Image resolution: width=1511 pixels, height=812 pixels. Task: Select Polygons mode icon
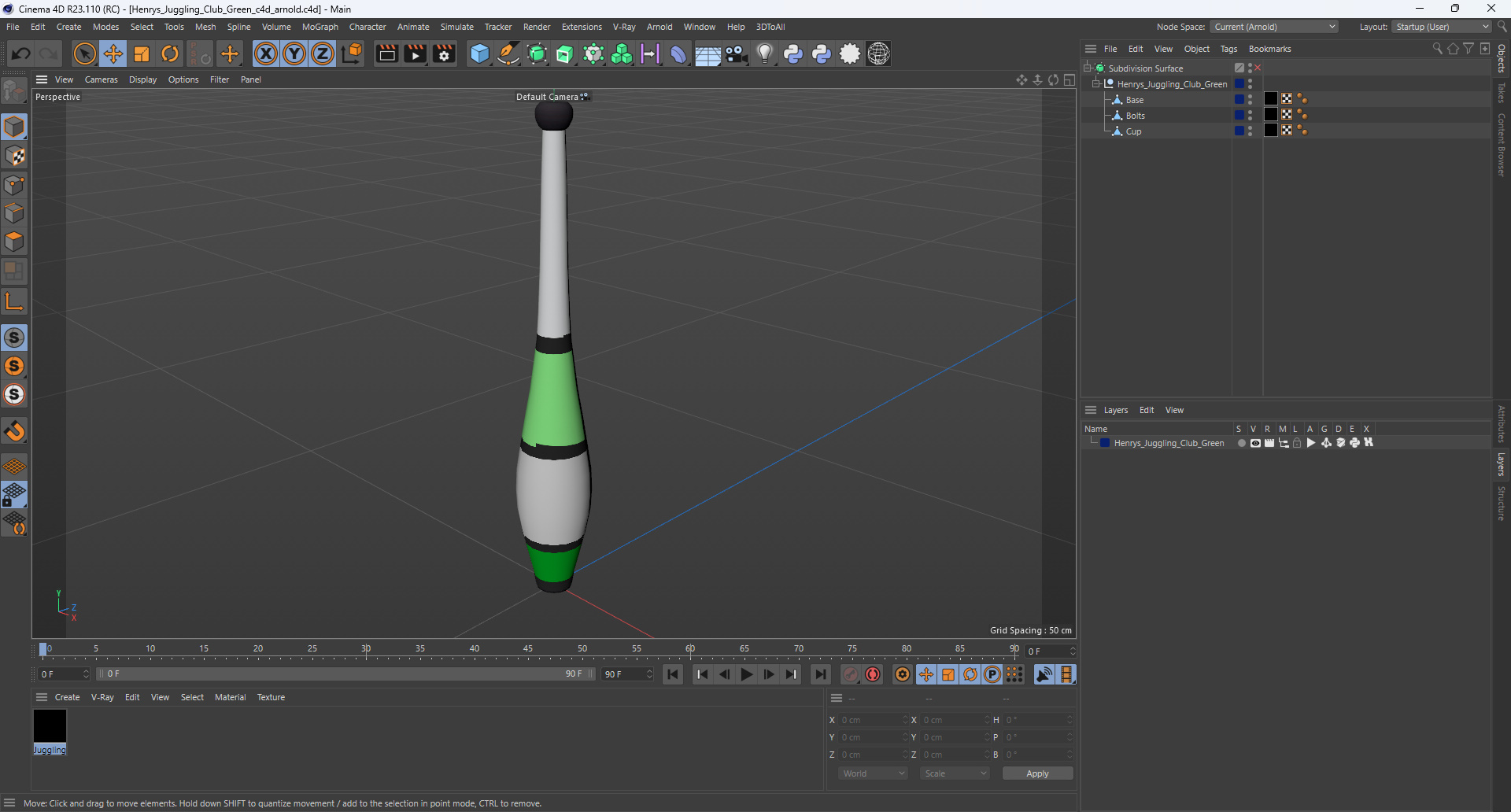point(14,242)
